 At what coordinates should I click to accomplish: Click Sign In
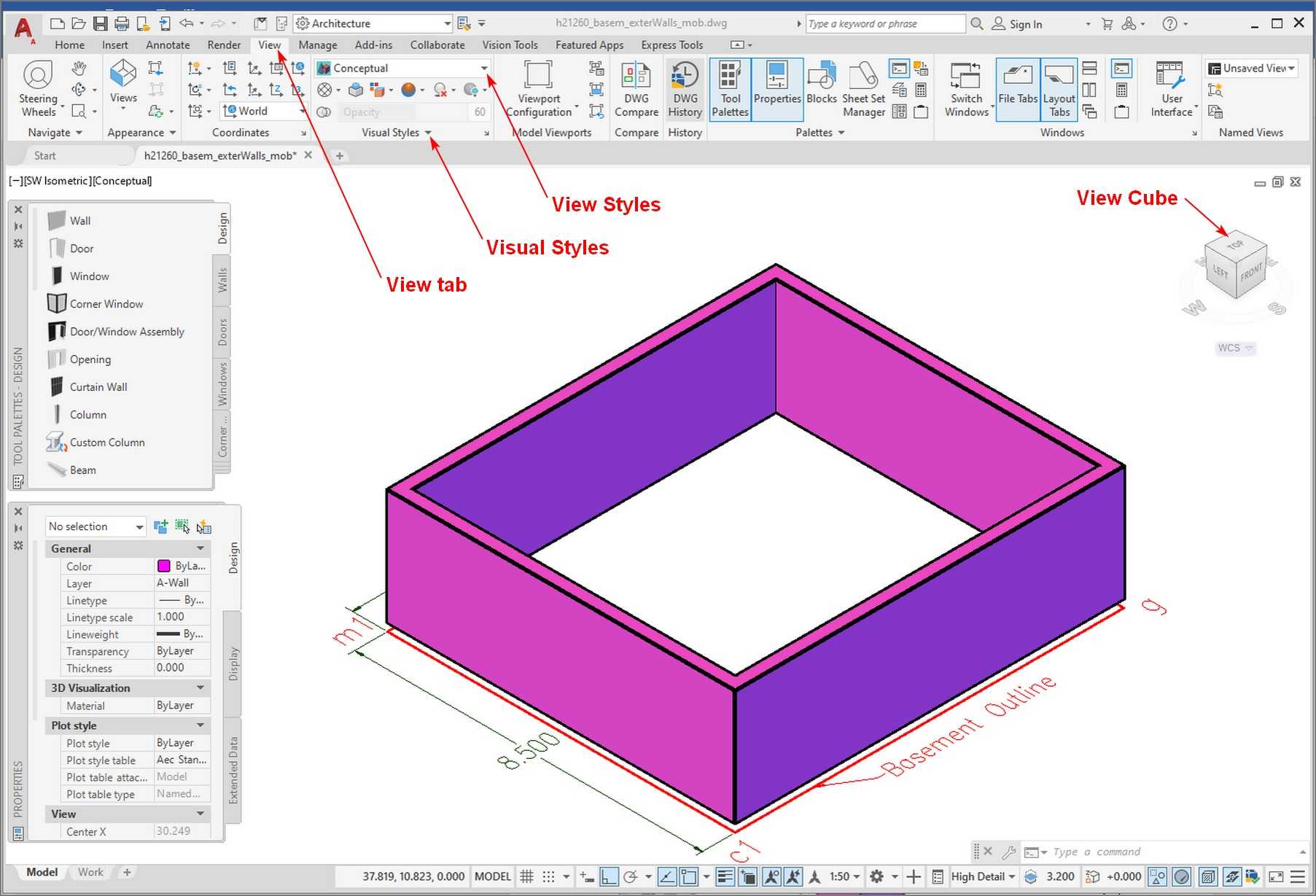pos(1016,24)
